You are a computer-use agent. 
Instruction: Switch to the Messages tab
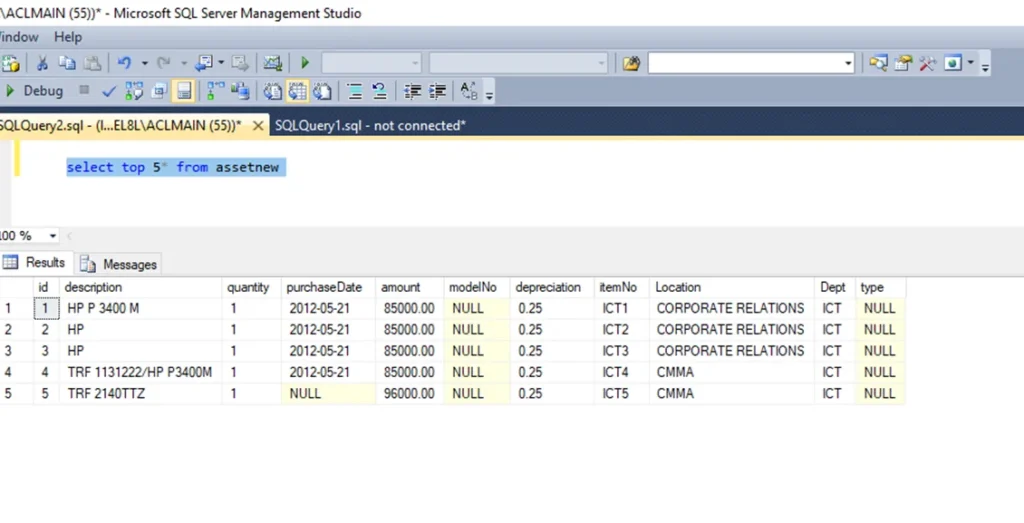pos(118,264)
